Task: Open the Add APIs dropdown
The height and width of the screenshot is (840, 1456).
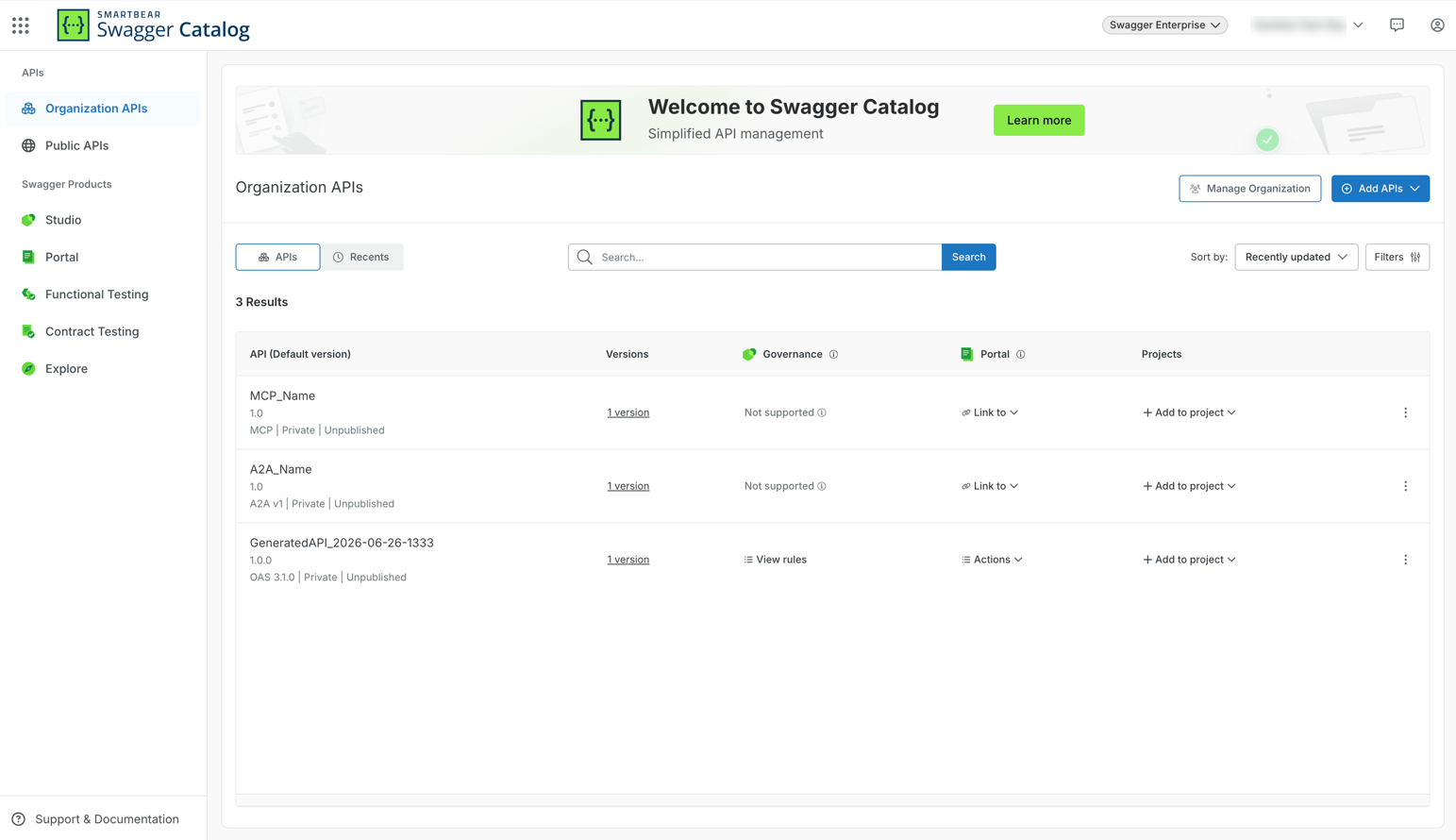Action: point(1380,189)
